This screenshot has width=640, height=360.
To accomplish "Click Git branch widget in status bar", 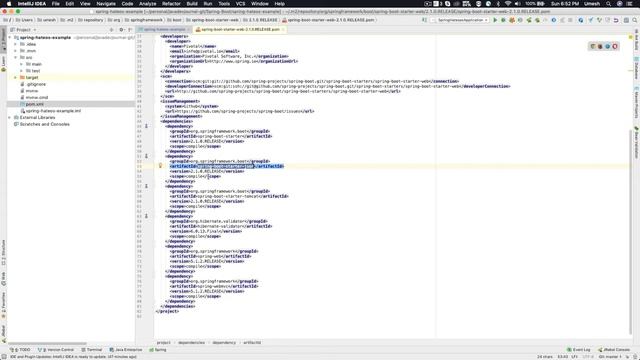I will pyautogui.click(x=609, y=357).
